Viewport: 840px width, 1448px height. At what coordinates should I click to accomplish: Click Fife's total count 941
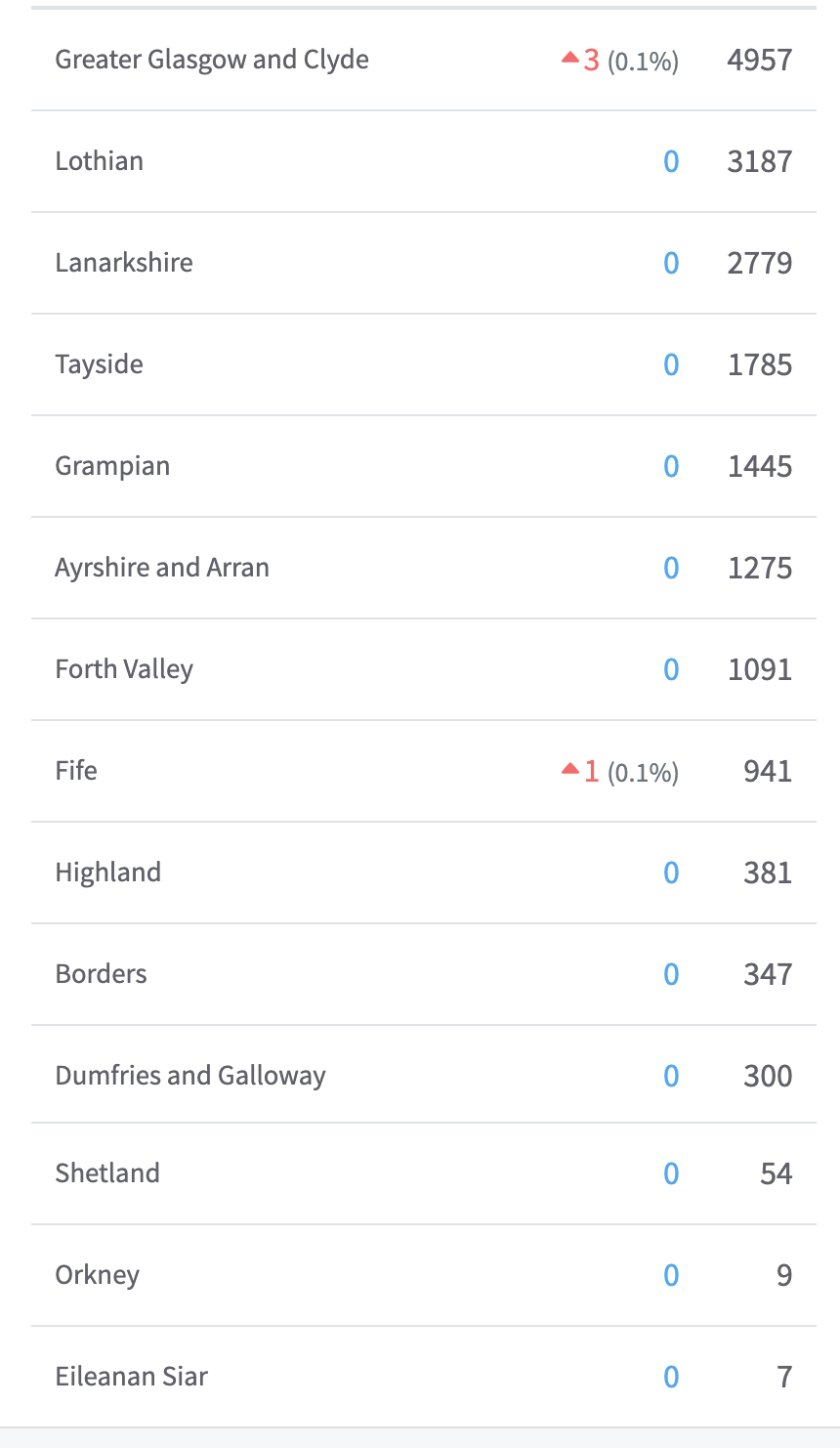pos(767,771)
